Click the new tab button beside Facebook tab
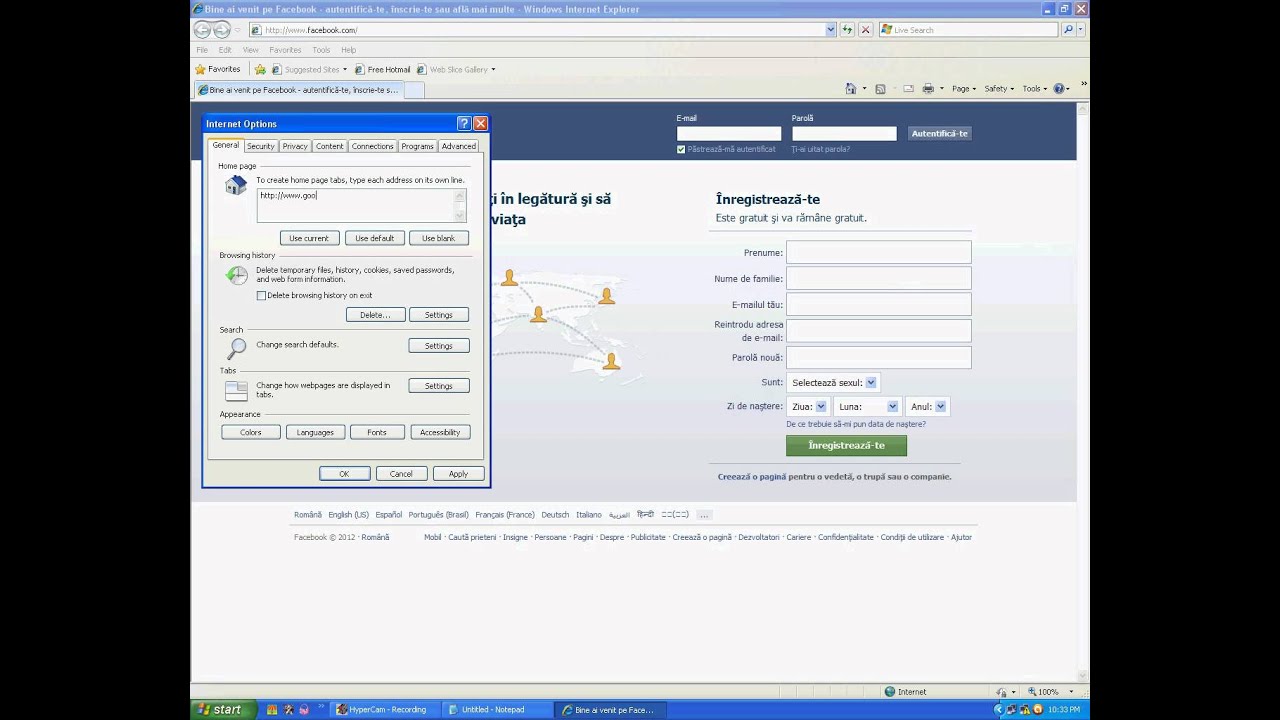Screen dimensions: 1280x720 [413, 90]
